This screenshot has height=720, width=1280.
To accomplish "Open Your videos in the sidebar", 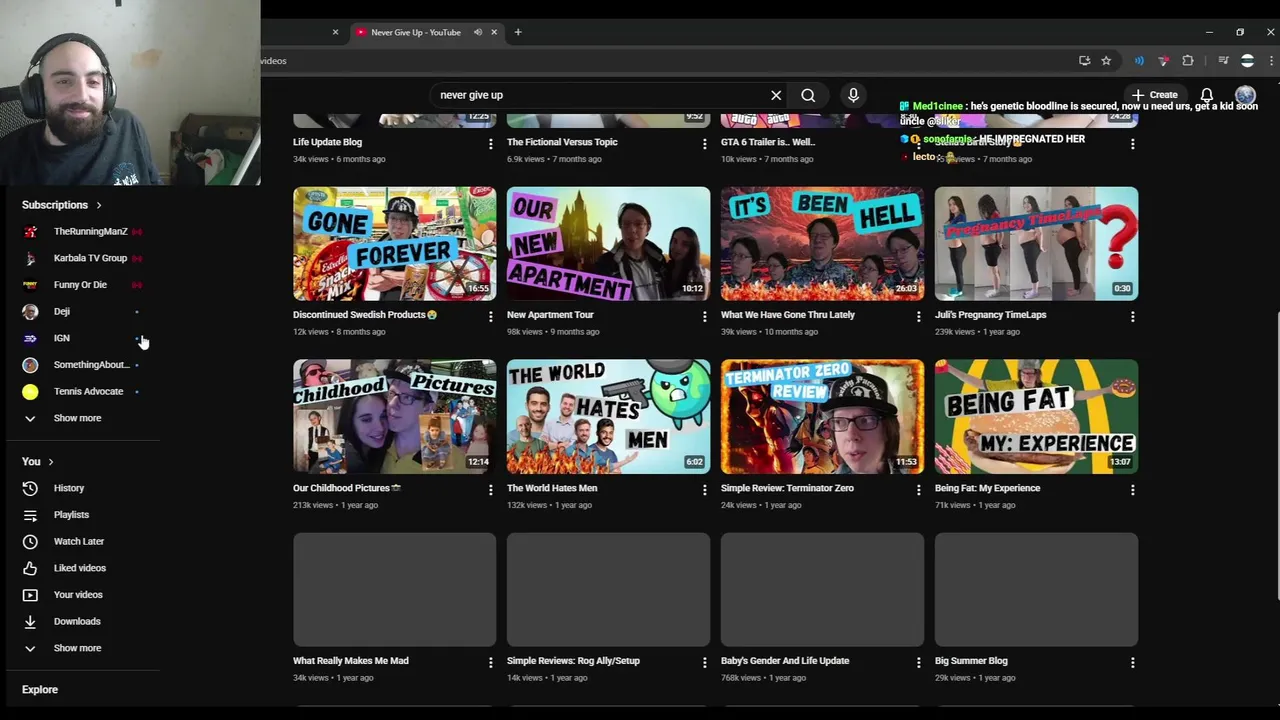I will pyautogui.click(x=80, y=595).
